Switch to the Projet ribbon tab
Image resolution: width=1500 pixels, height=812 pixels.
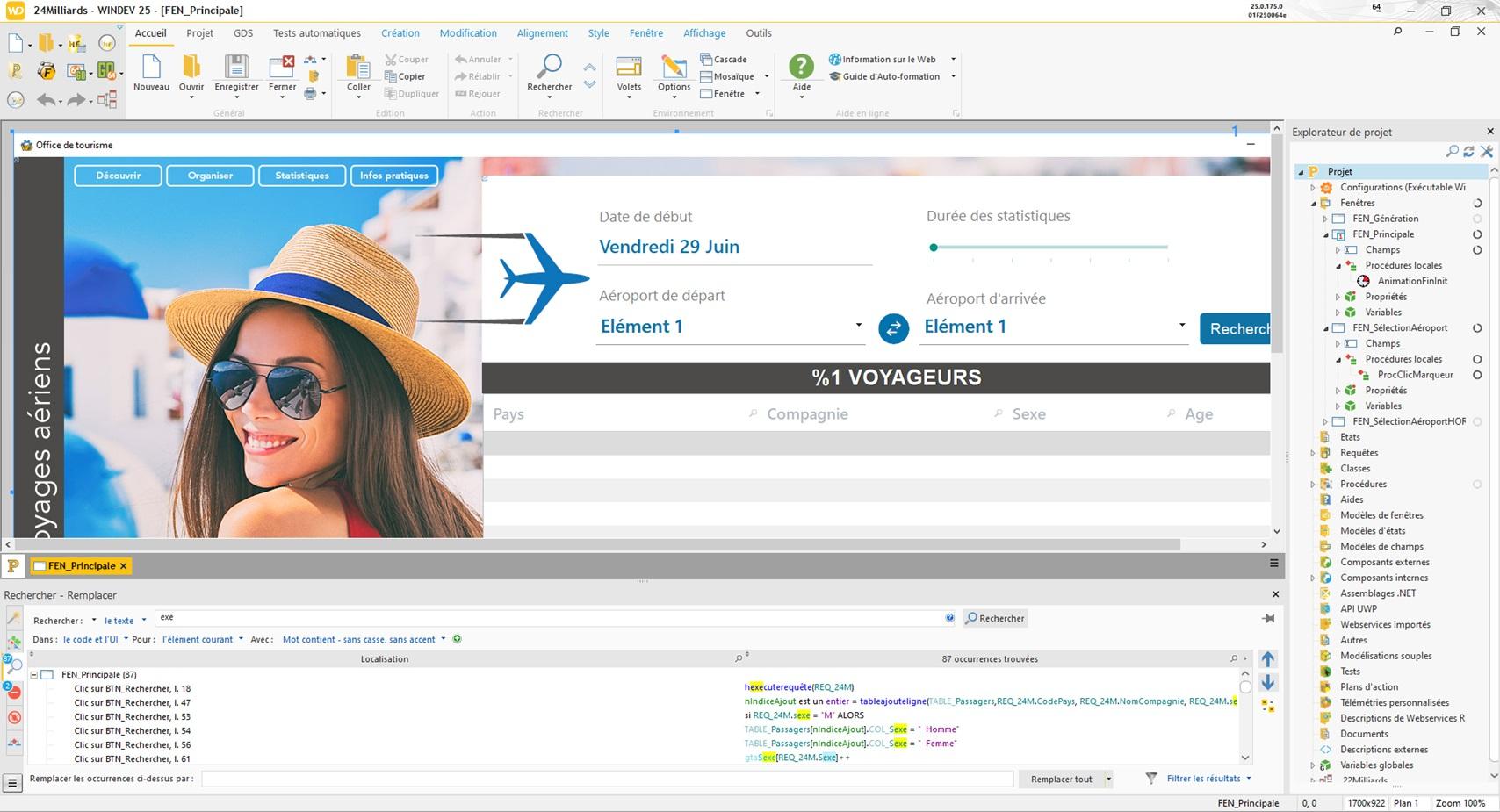pos(199,33)
